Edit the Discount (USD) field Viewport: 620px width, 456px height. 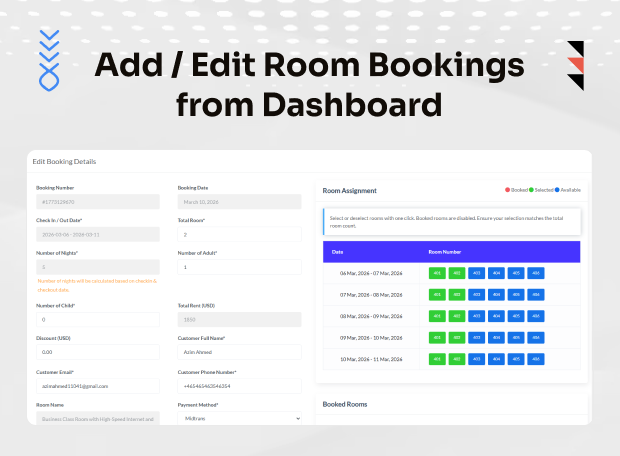(97, 352)
